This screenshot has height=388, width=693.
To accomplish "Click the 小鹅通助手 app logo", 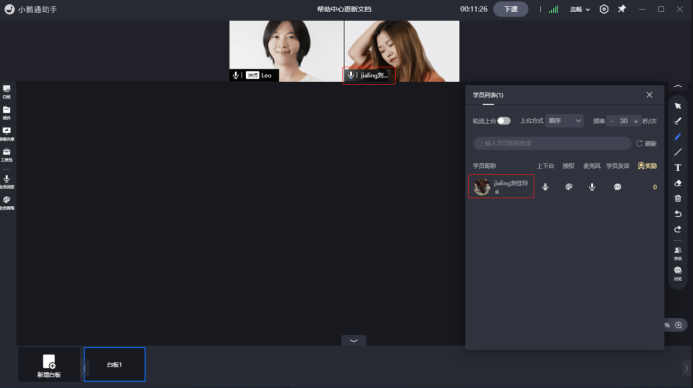I will [x=9, y=9].
